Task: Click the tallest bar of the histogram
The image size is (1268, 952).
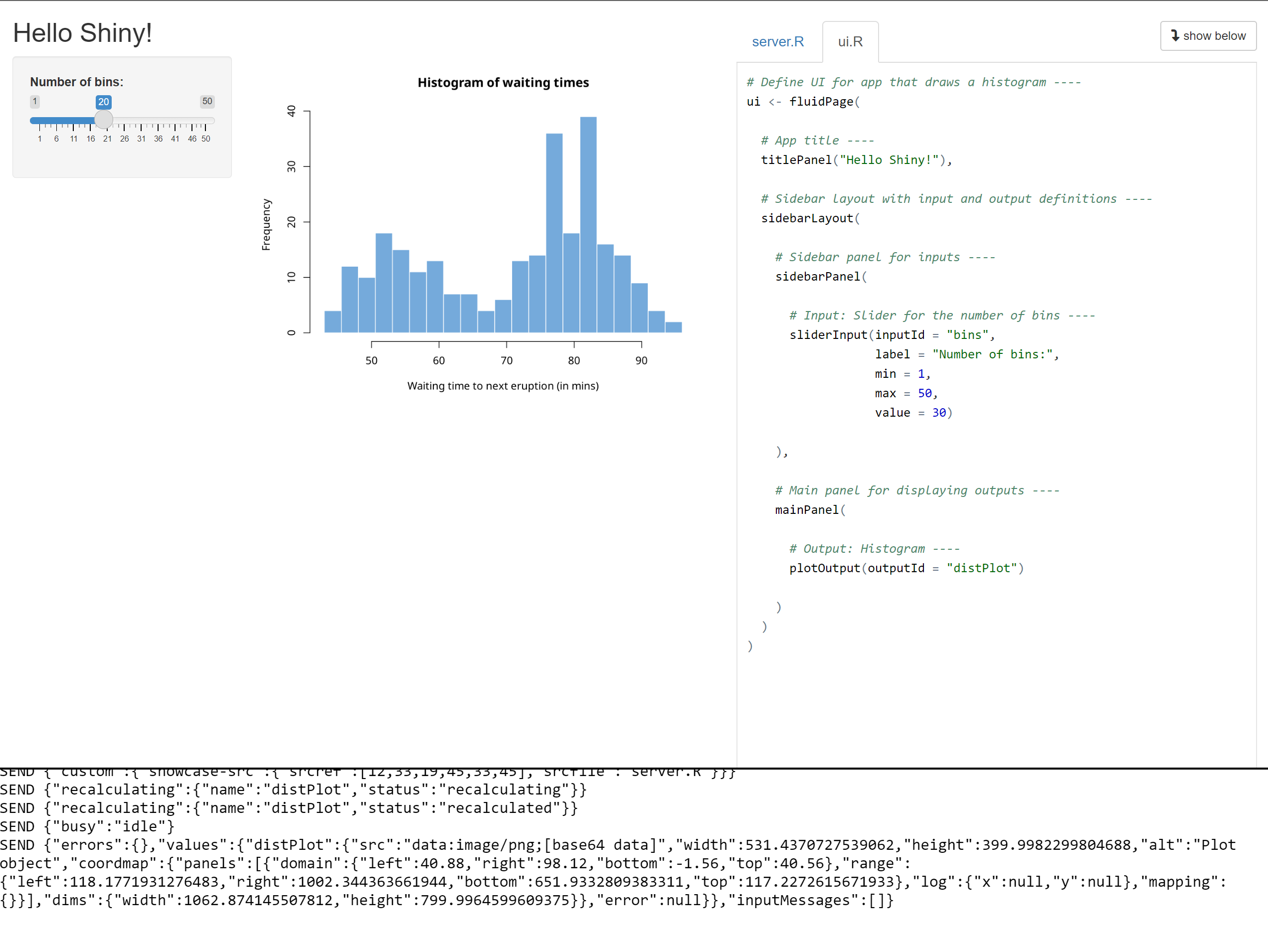Action: click(x=587, y=223)
